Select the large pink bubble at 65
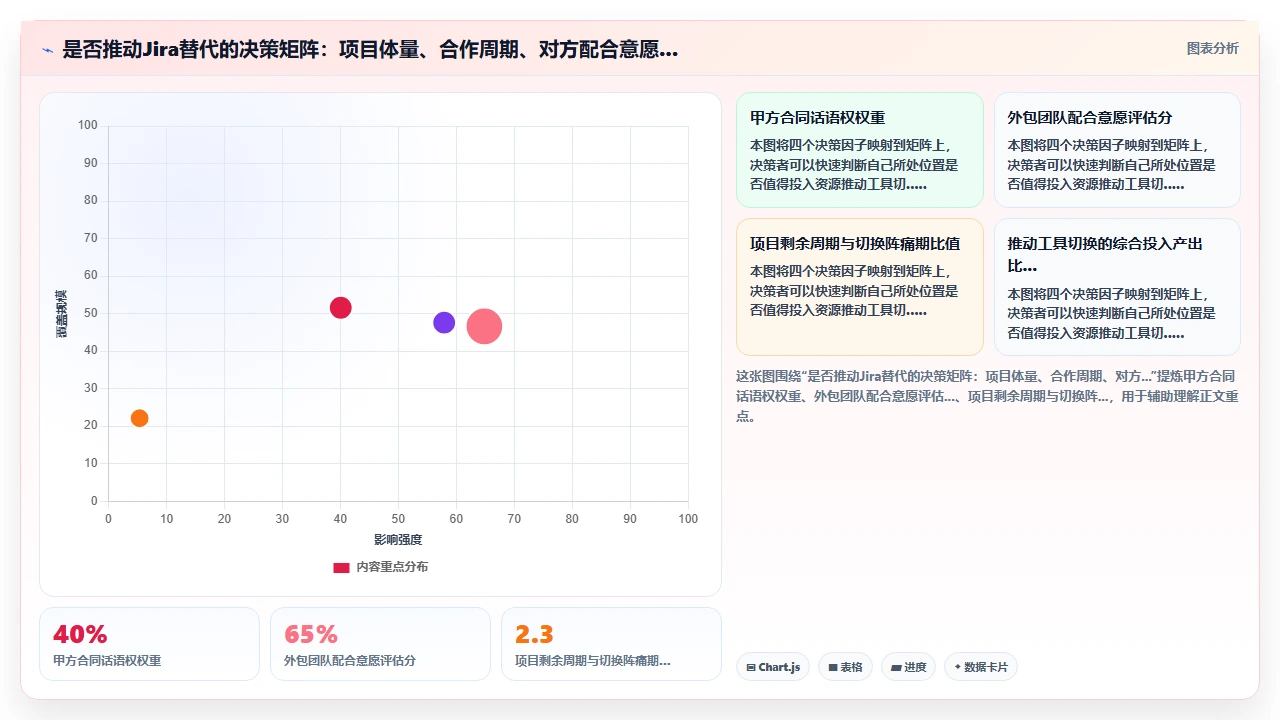The width and height of the screenshot is (1280, 720). pyautogui.click(x=484, y=326)
